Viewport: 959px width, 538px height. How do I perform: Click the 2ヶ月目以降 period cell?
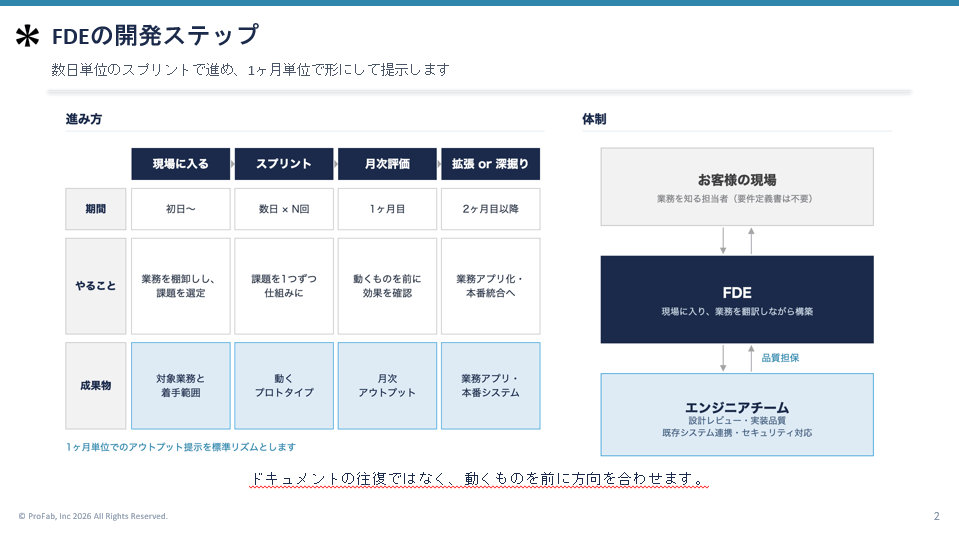[x=491, y=209]
